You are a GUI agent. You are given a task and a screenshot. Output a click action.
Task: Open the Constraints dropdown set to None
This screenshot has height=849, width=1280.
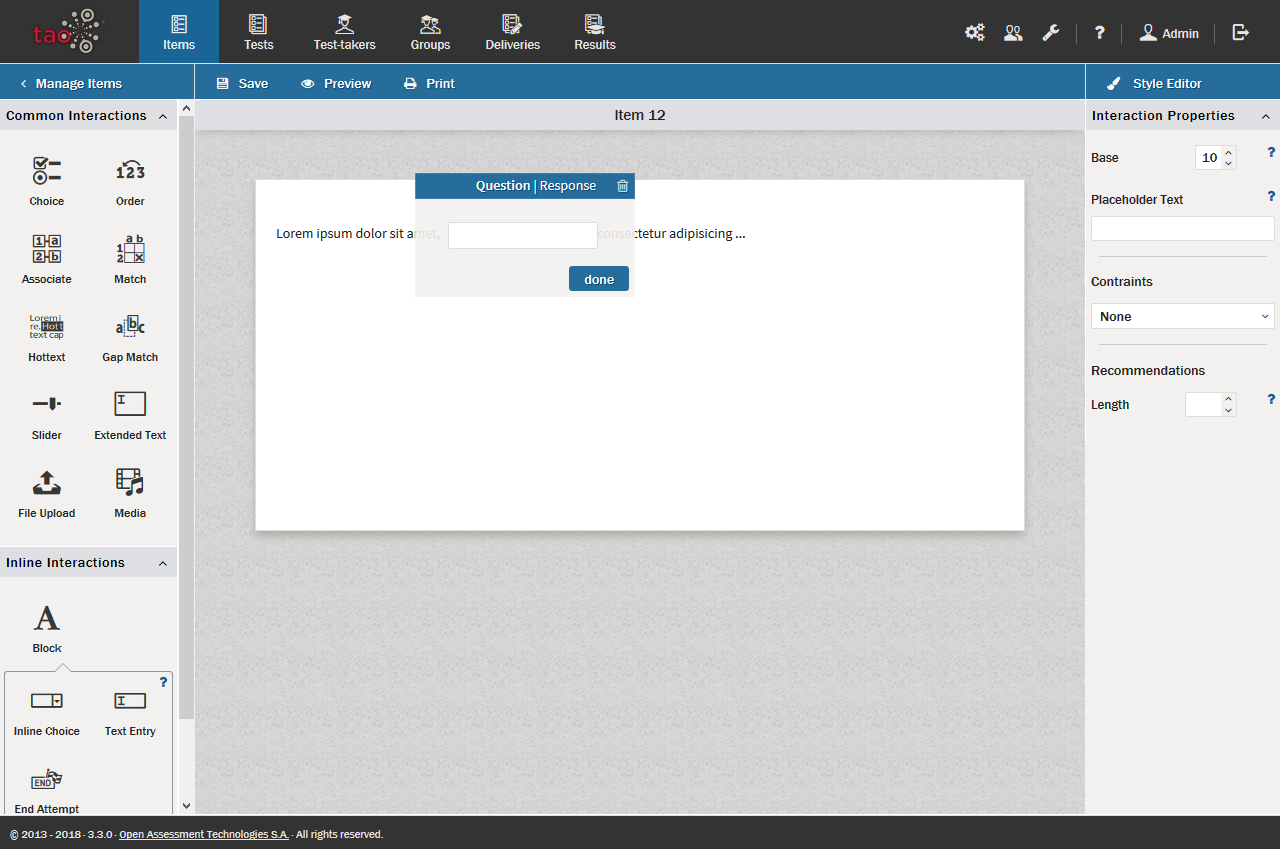pos(1182,316)
